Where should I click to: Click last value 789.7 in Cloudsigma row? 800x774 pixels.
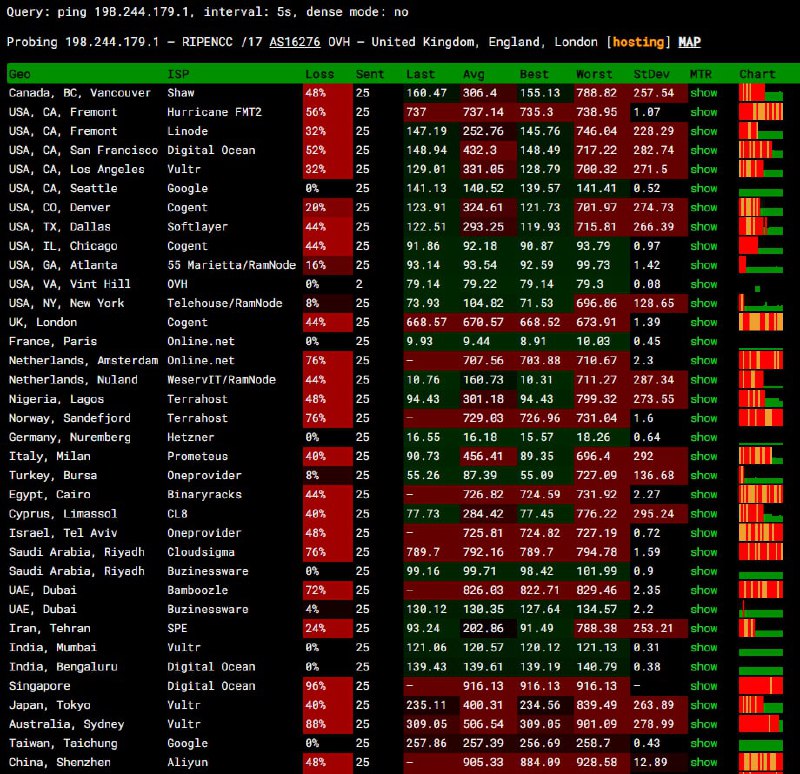click(423, 552)
